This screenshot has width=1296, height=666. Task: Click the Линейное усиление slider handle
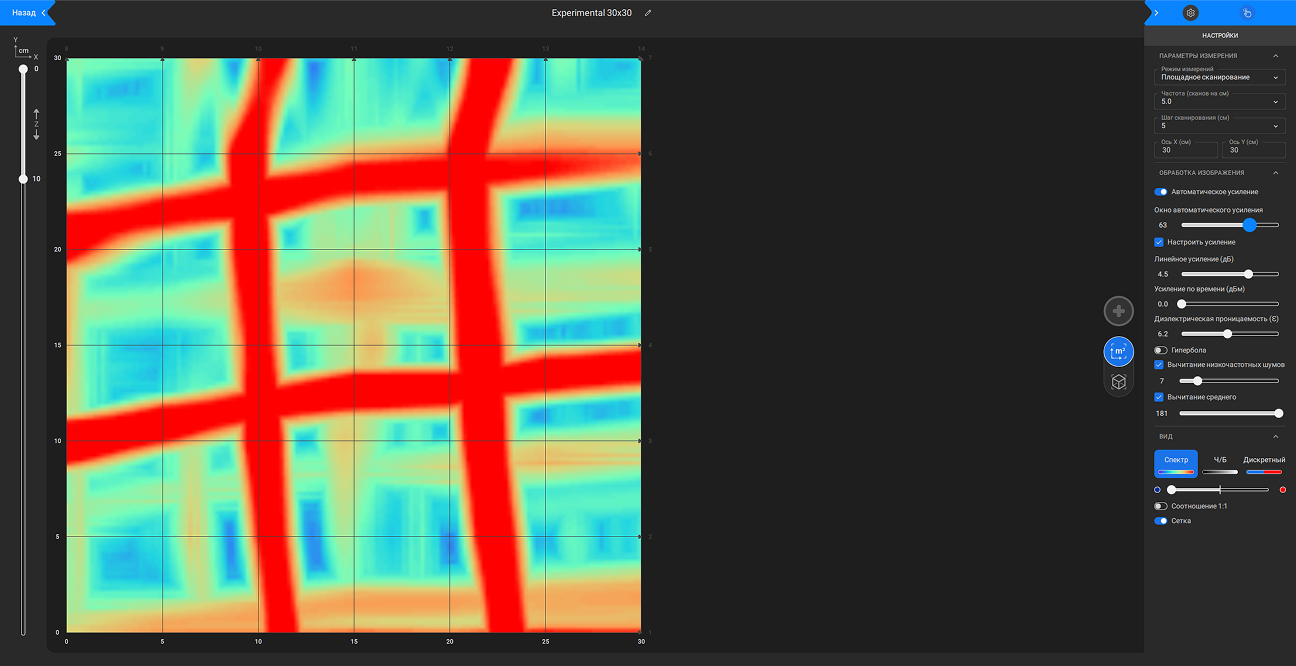(x=1248, y=274)
